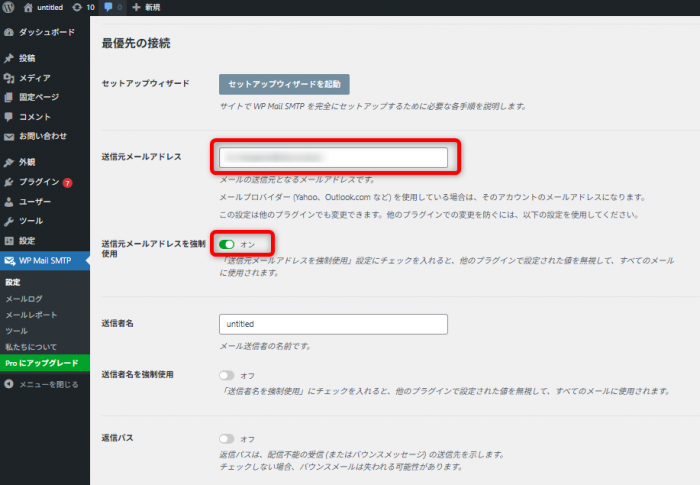The height and width of the screenshot is (485, 700).
Task: Turn on the 返信パス toggle
Action: pyautogui.click(x=227, y=439)
